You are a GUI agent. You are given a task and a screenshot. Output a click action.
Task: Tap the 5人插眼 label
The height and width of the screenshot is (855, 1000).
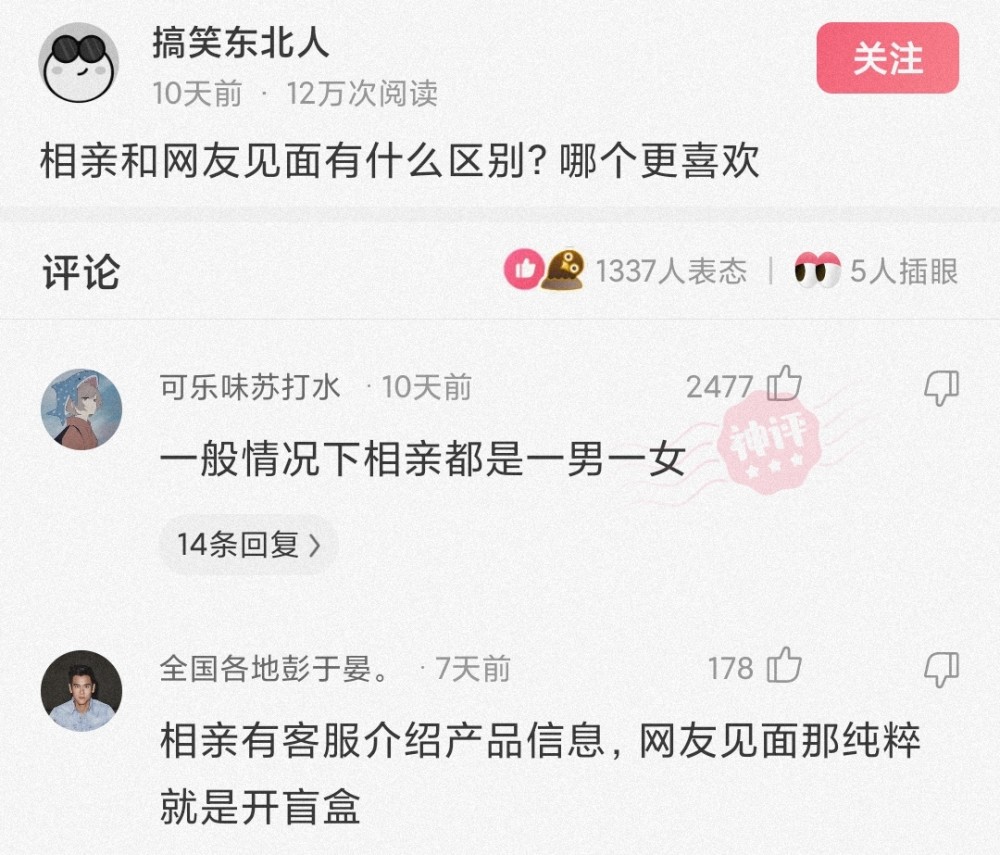904,271
